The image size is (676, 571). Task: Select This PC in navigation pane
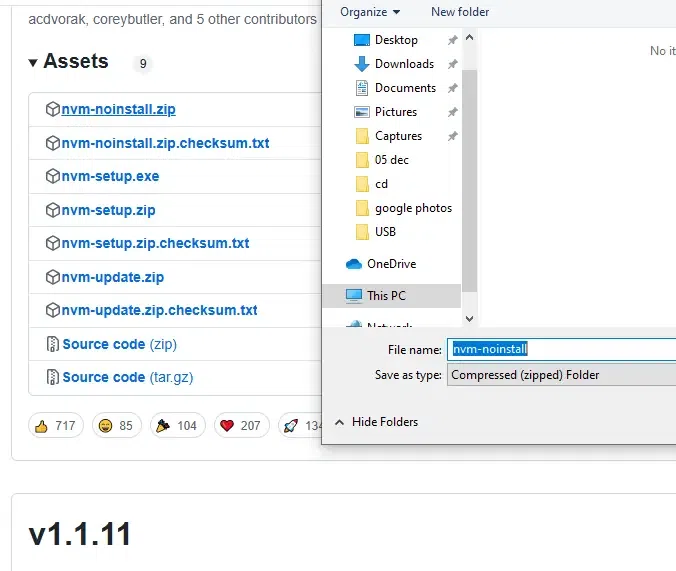point(385,296)
